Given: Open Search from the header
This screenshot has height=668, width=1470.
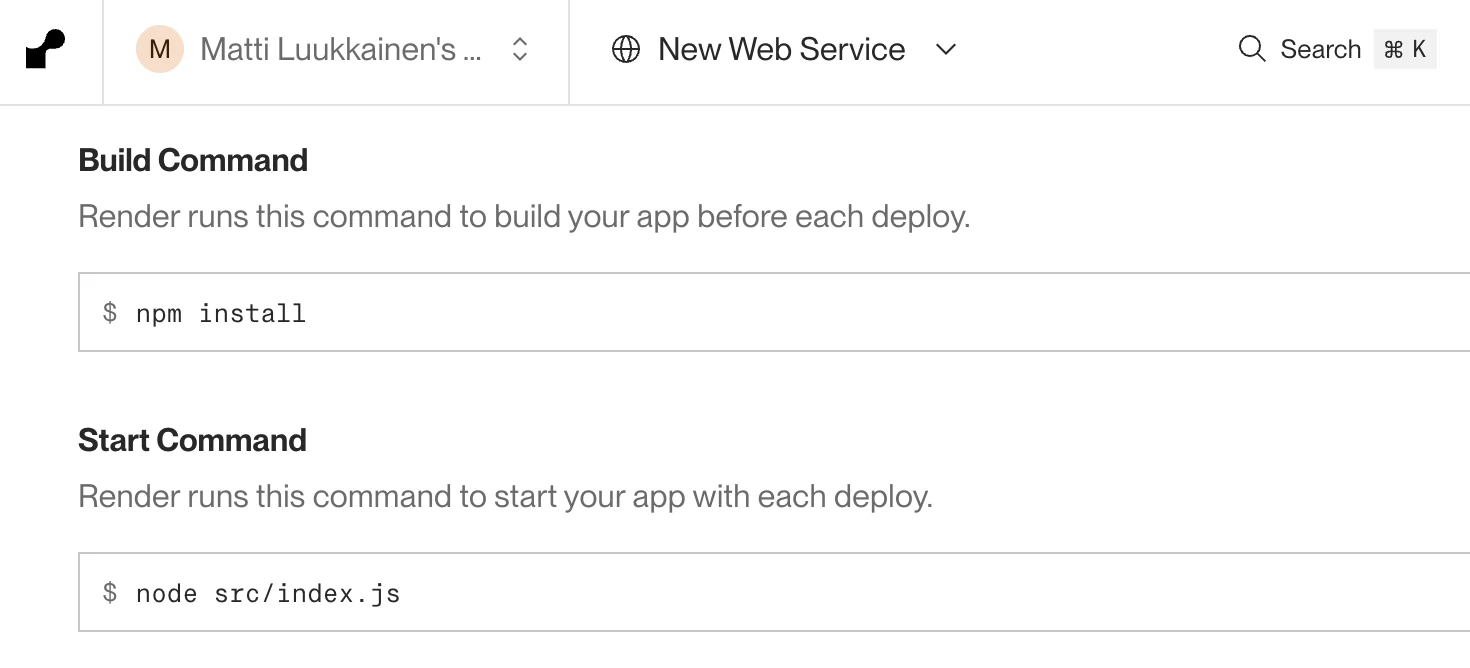Looking at the screenshot, I should coord(1320,49).
